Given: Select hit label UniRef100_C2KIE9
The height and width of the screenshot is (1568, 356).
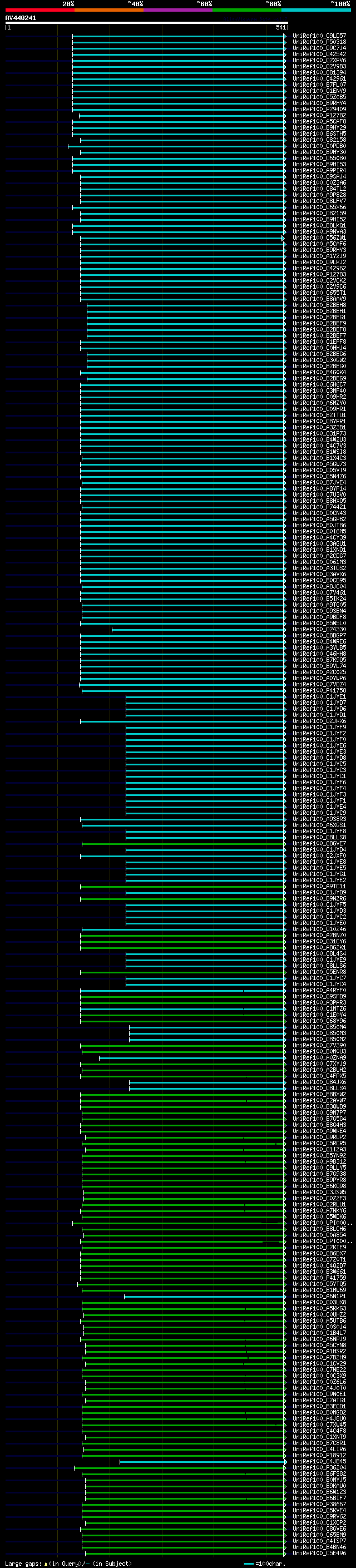Looking at the screenshot, I should [x=319, y=1247].
